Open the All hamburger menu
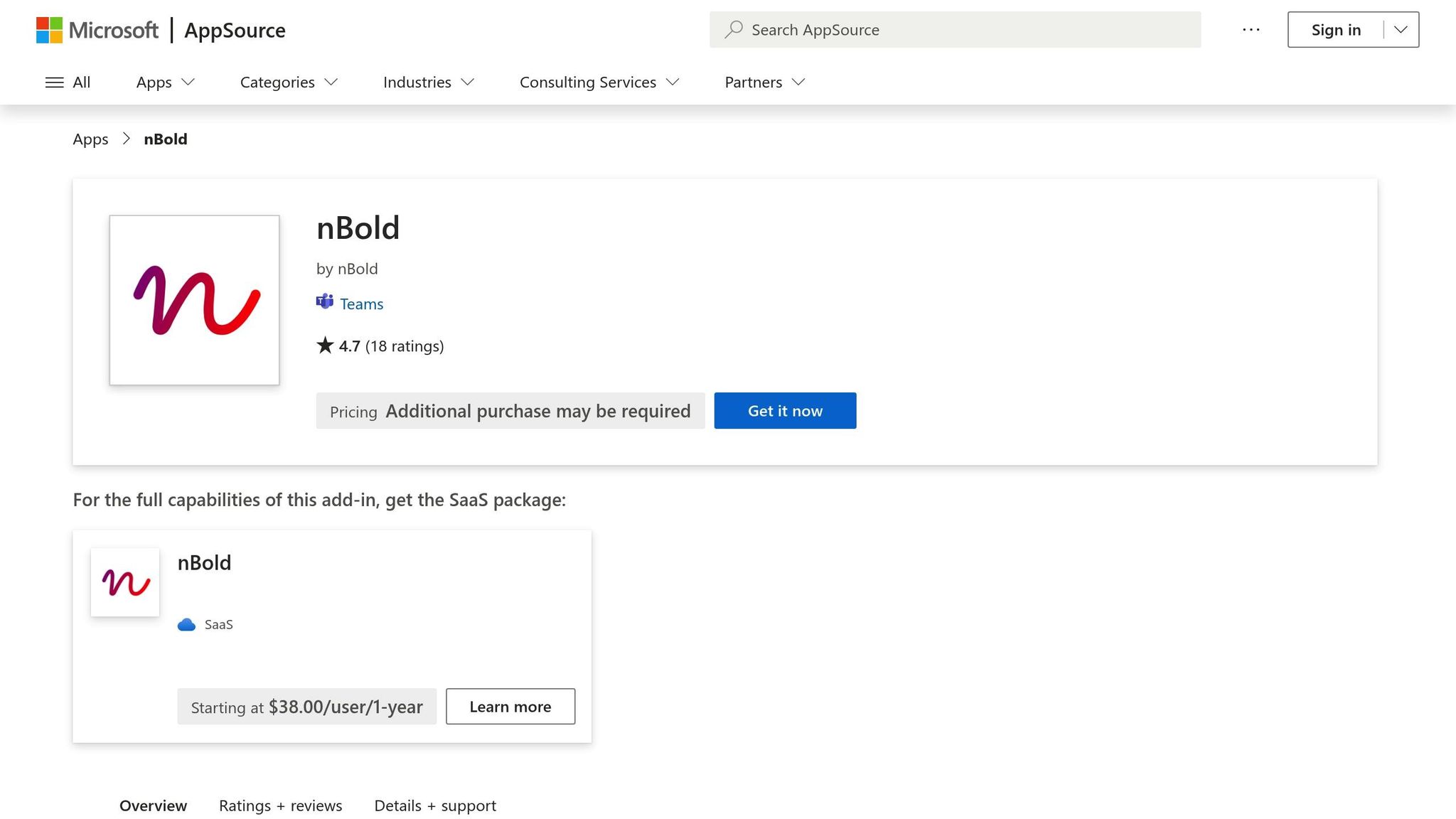Image resolution: width=1456 pixels, height=819 pixels. click(x=68, y=82)
